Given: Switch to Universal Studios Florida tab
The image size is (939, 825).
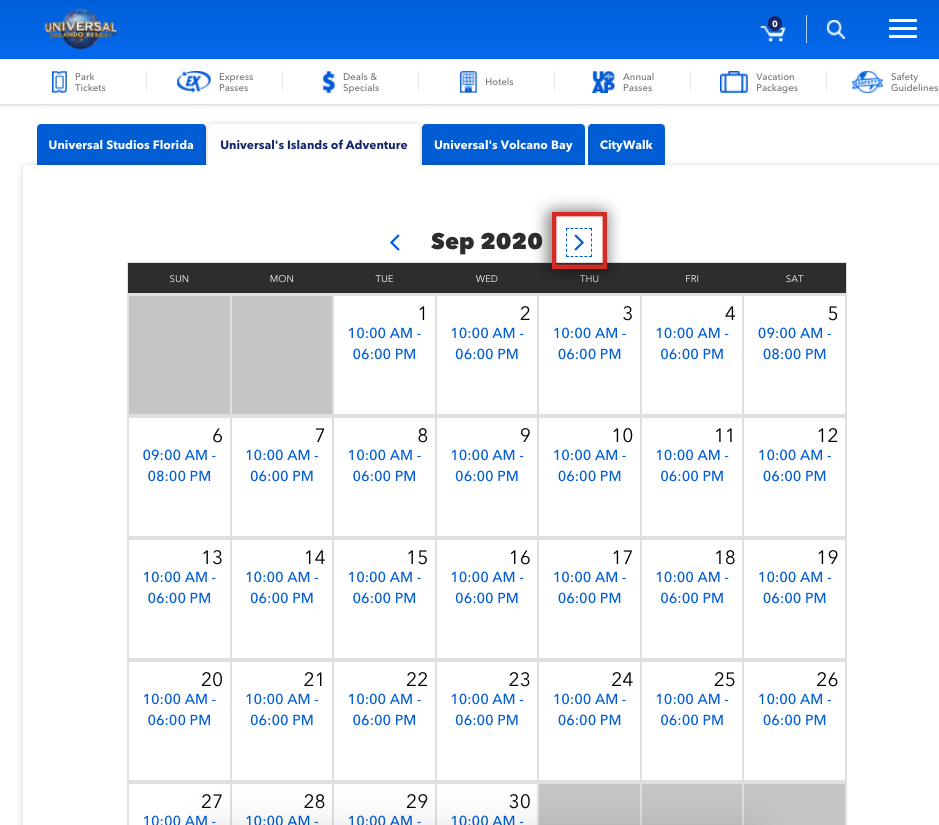Looking at the screenshot, I should (x=121, y=145).
